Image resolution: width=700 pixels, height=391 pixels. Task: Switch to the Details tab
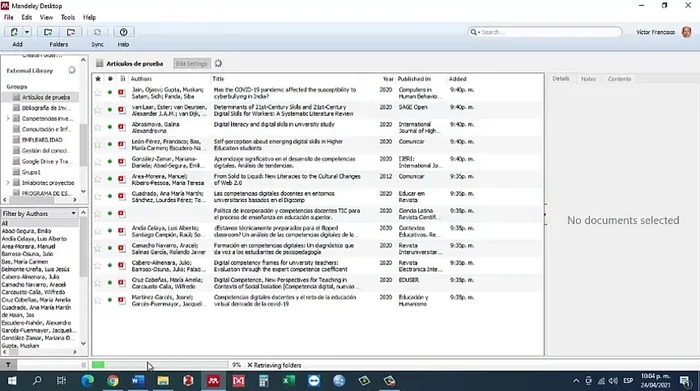coord(561,79)
